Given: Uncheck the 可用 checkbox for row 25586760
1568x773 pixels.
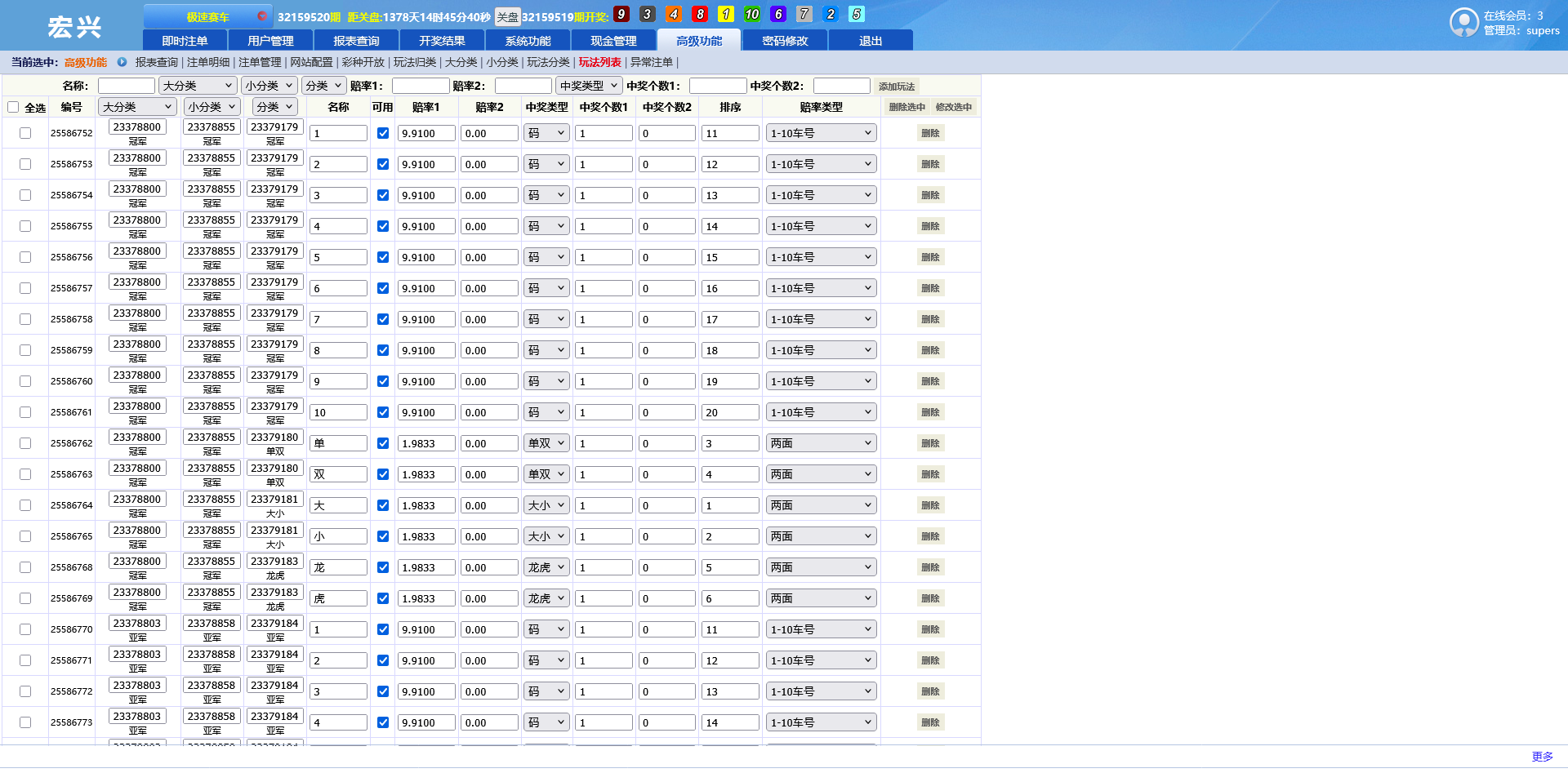Looking at the screenshot, I should click(x=383, y=381).
